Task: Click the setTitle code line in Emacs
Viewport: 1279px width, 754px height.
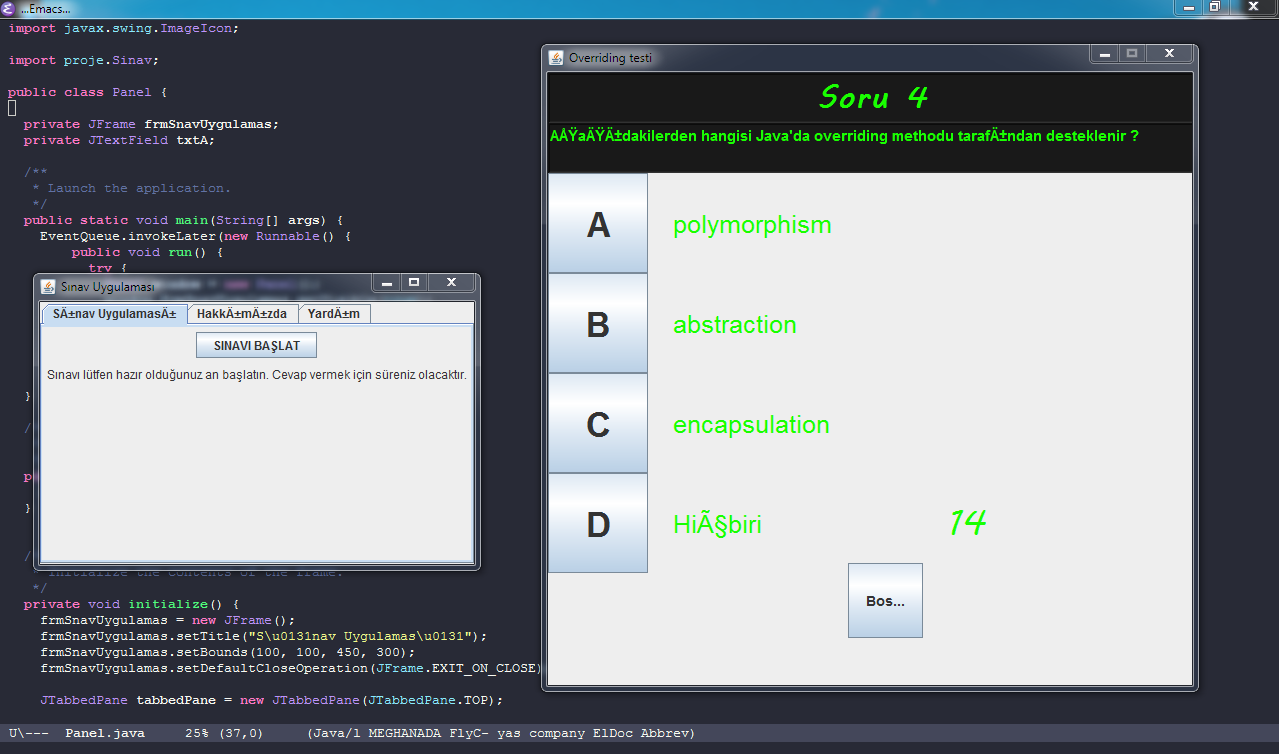Action: coord(263,636)
